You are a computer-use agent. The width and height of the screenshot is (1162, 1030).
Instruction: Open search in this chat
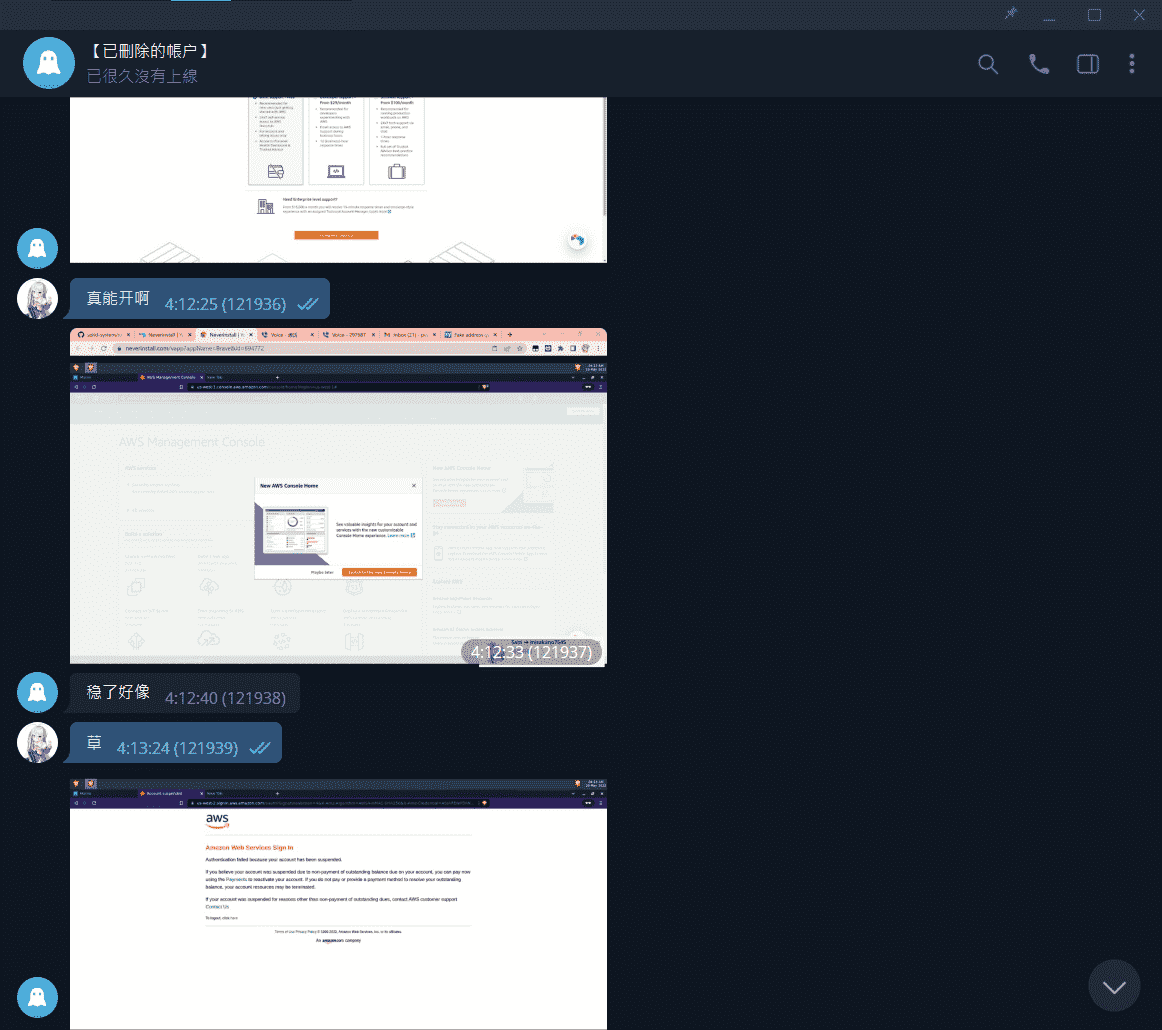[988, 64]
